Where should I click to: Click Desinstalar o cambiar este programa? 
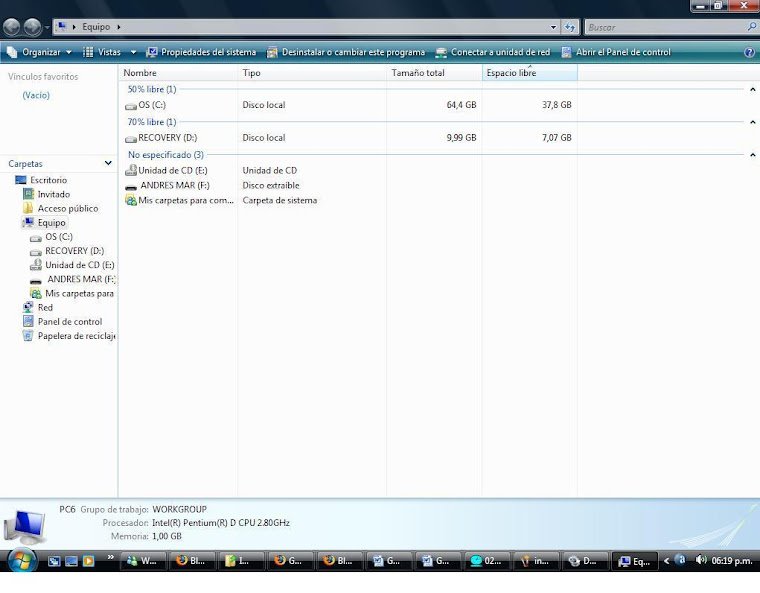click(x=346, y=52)
